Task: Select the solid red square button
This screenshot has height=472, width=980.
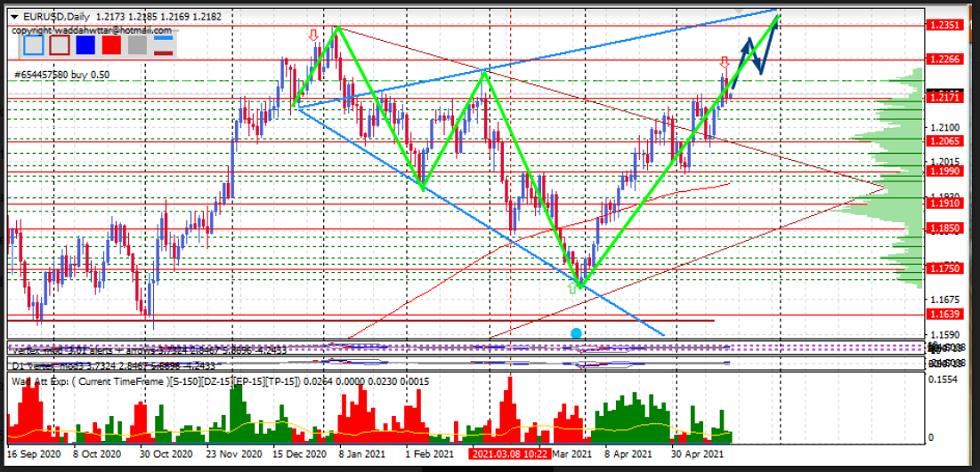Action: [x=111, y=44]
